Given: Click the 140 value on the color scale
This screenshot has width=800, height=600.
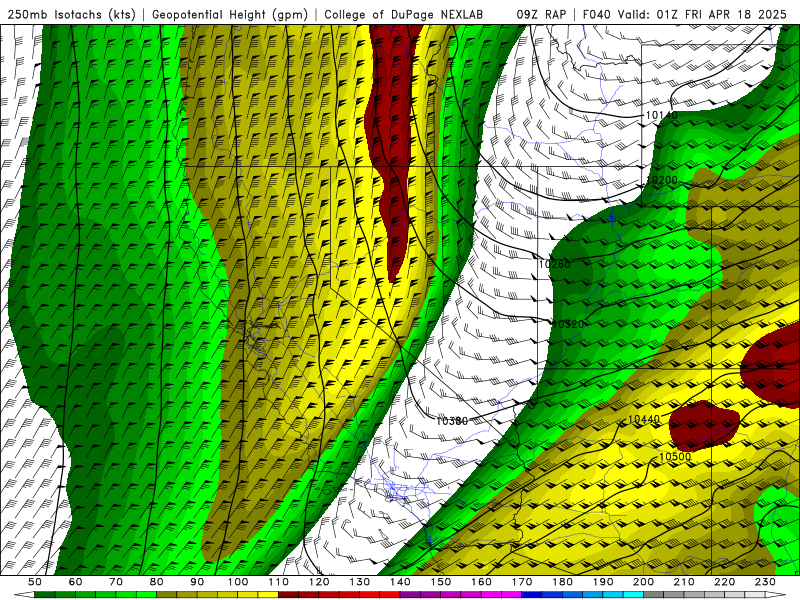Looking at the screenshot, I should [x=400, y=582].
